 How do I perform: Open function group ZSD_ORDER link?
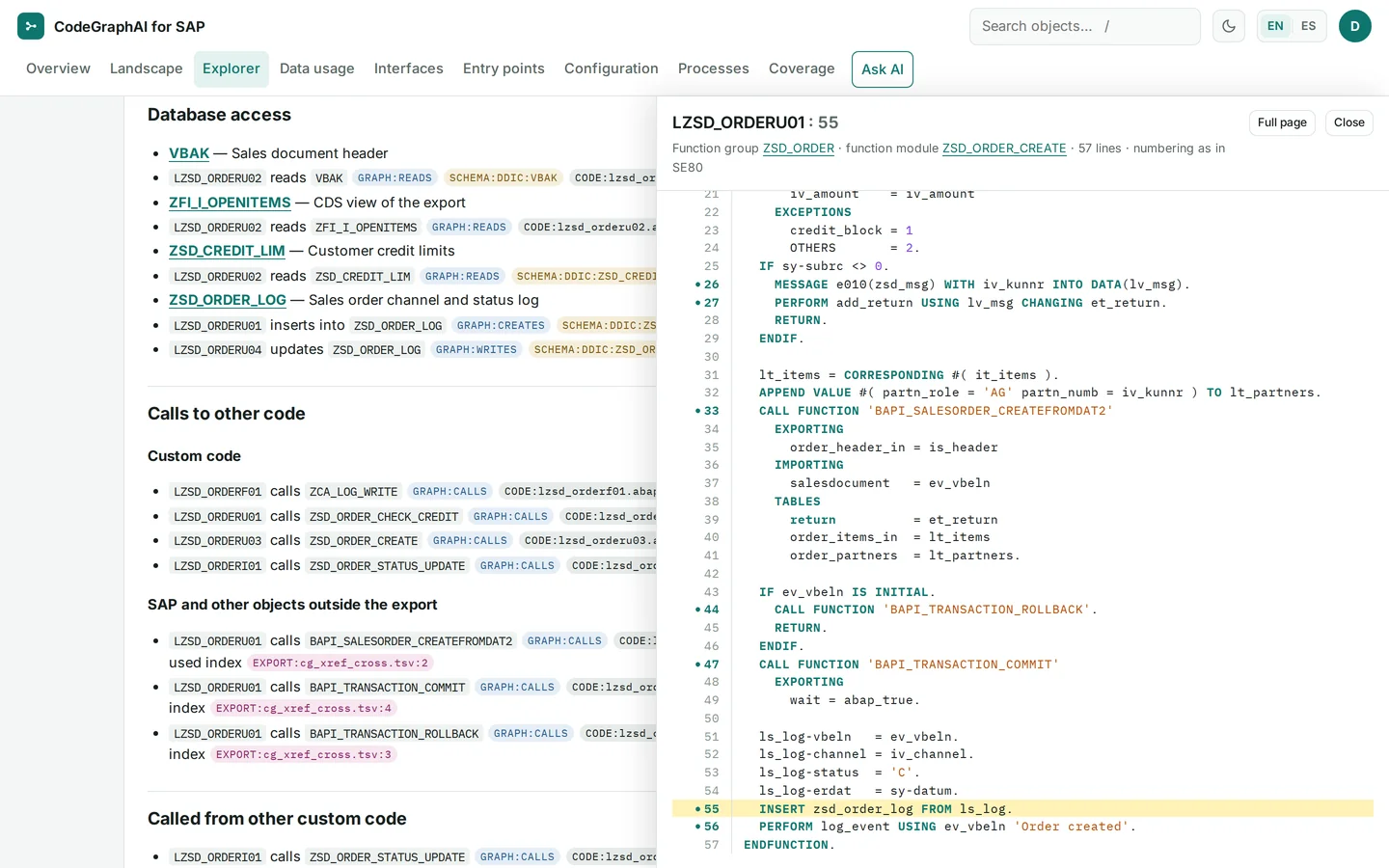(x=798, y=149)
